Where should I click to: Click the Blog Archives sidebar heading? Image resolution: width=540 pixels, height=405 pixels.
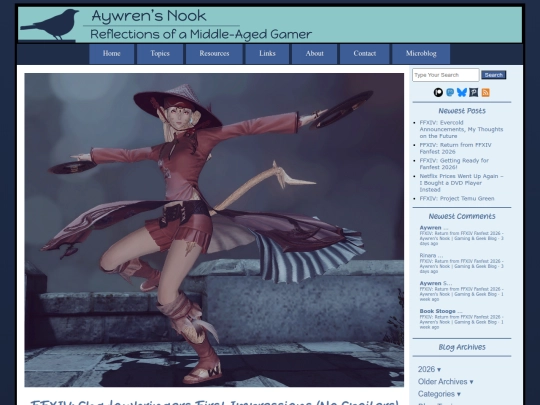(462, 347)
